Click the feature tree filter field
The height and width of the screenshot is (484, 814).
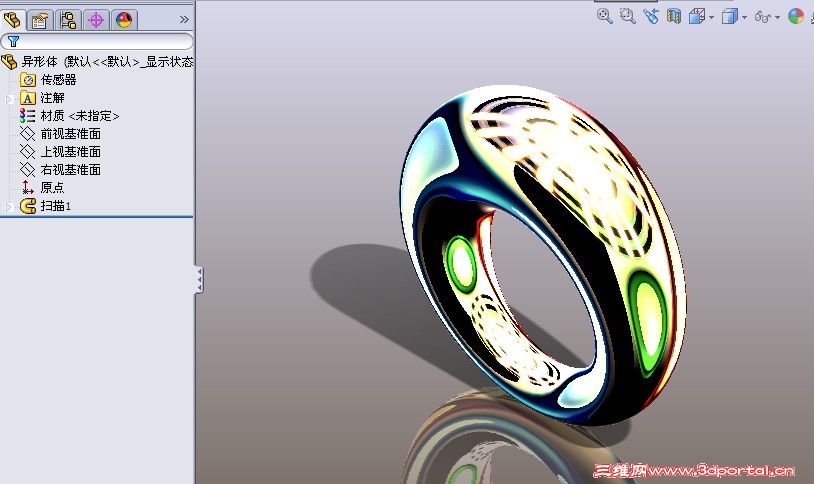coord(97,41)
